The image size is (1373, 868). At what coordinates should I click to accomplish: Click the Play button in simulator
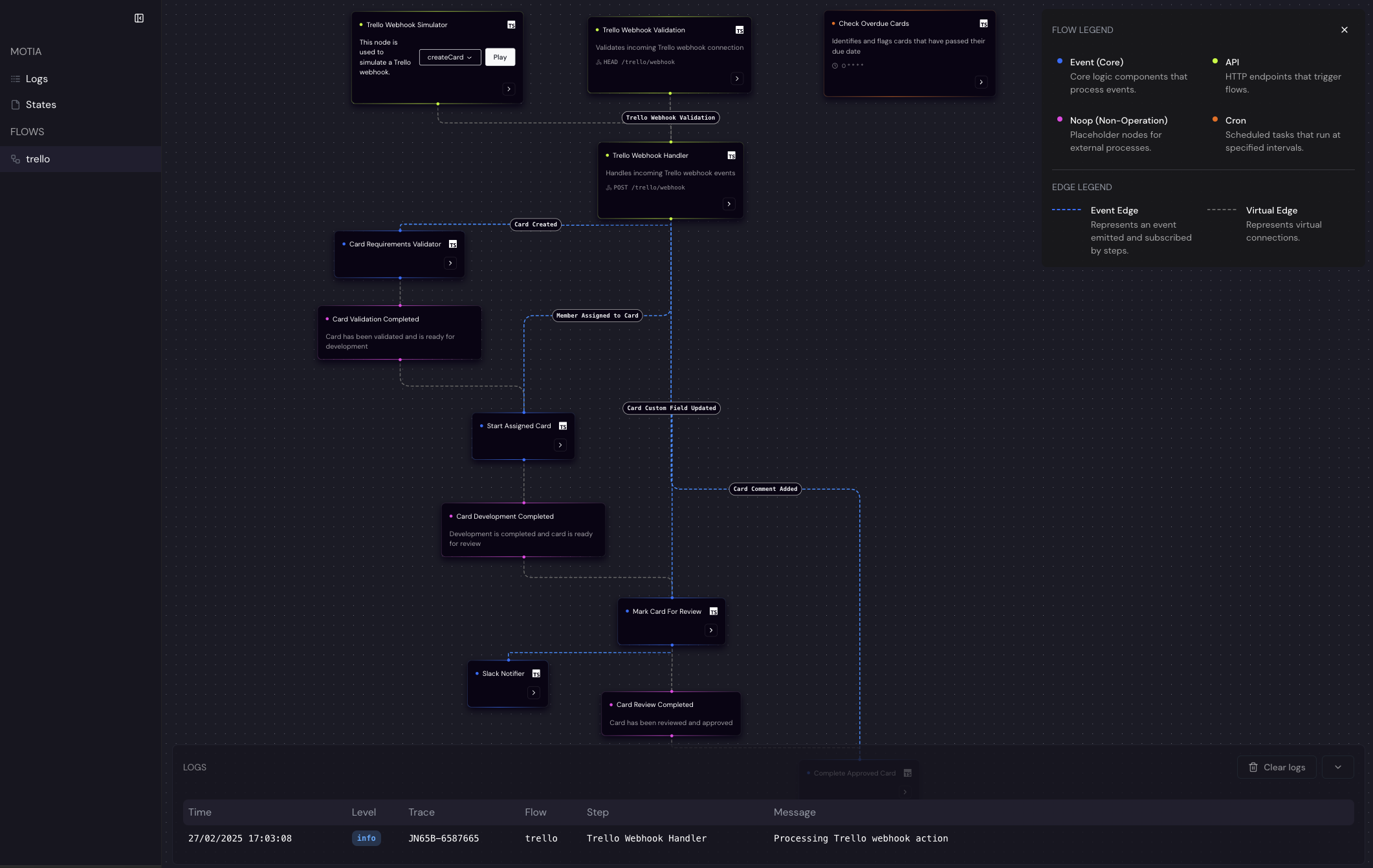click(x=500, y=57)
